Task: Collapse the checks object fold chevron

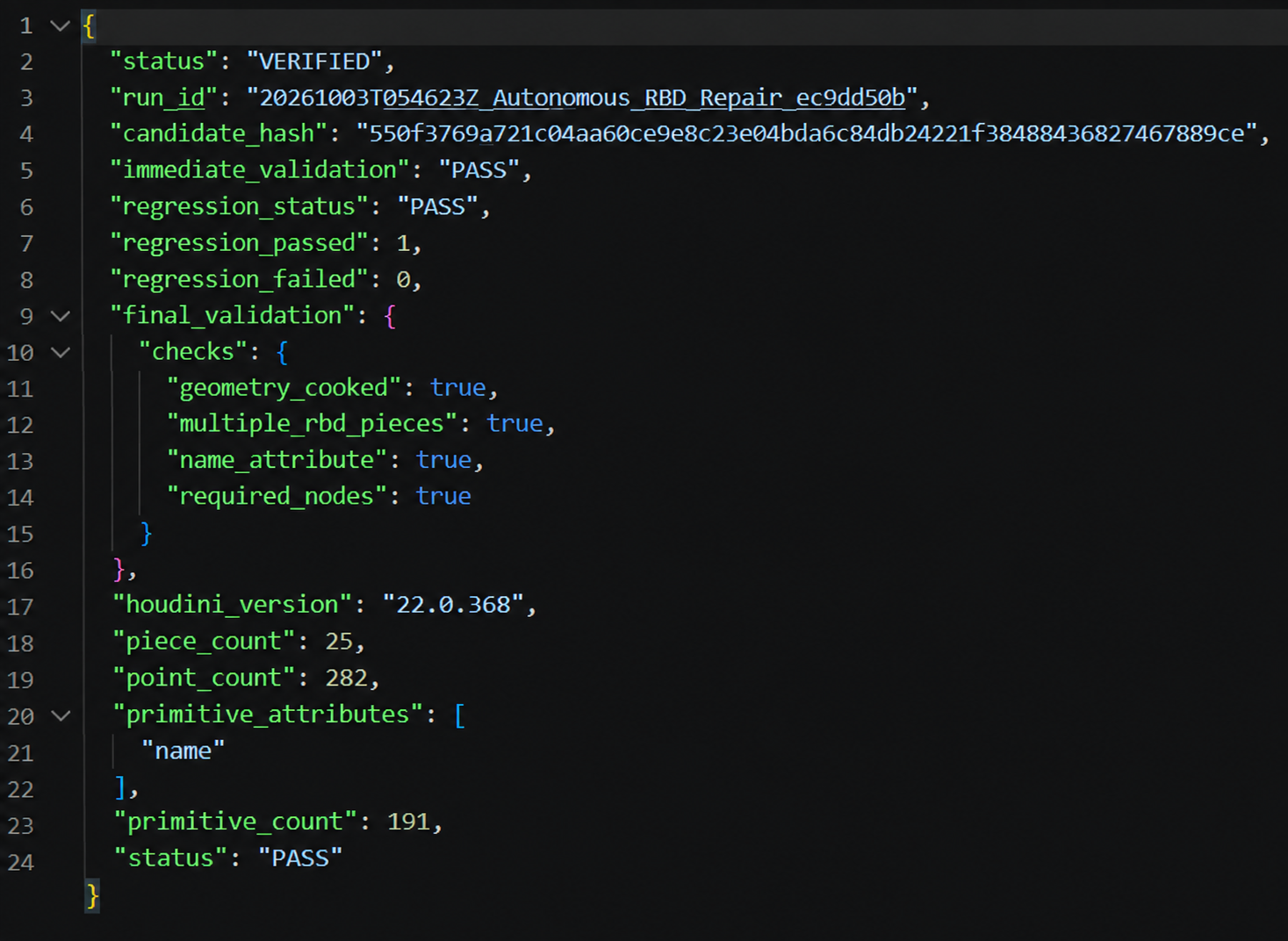Action: click(x=60, y=352)
